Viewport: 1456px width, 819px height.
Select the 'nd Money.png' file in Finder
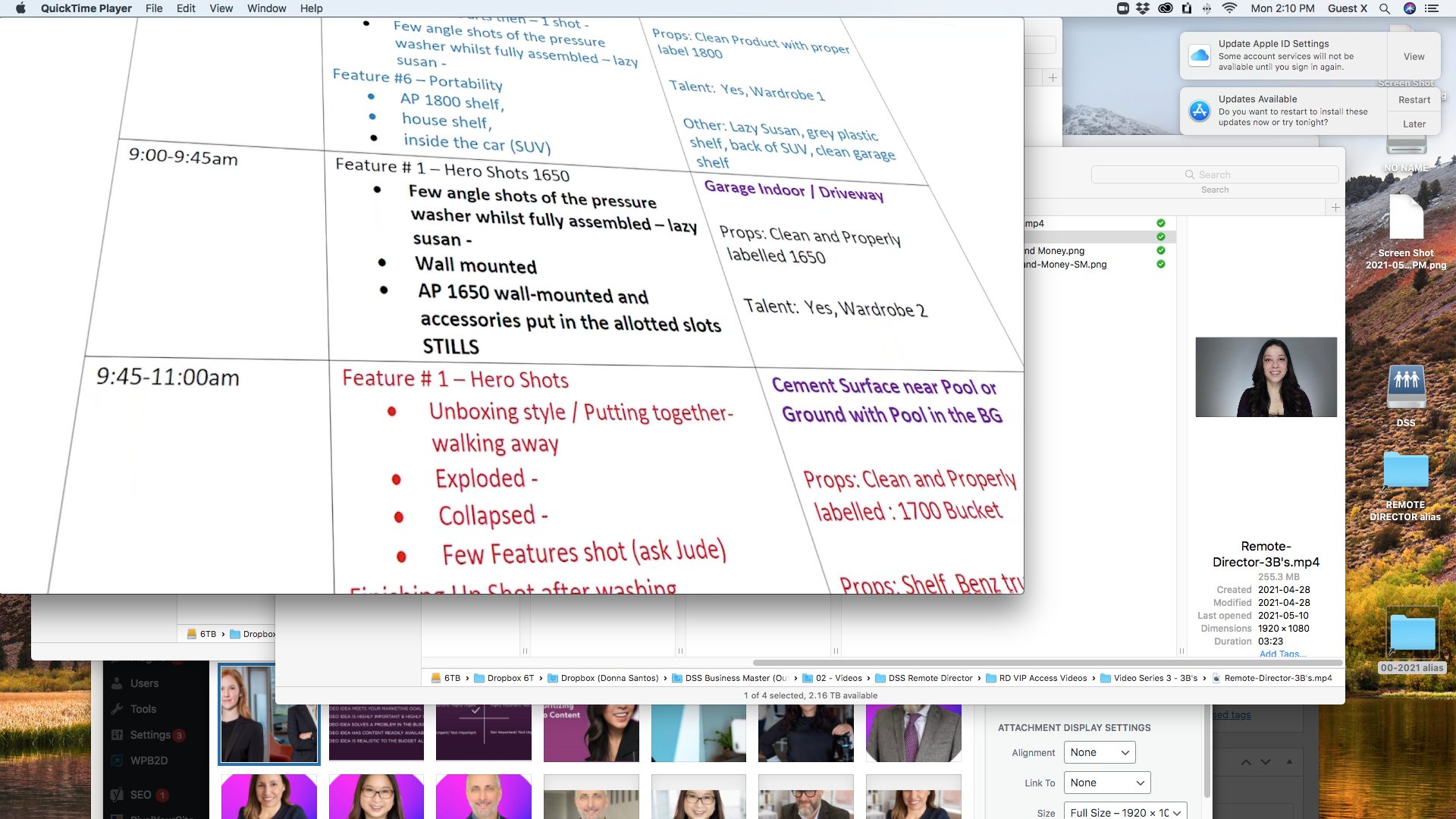coord(1054,250)
